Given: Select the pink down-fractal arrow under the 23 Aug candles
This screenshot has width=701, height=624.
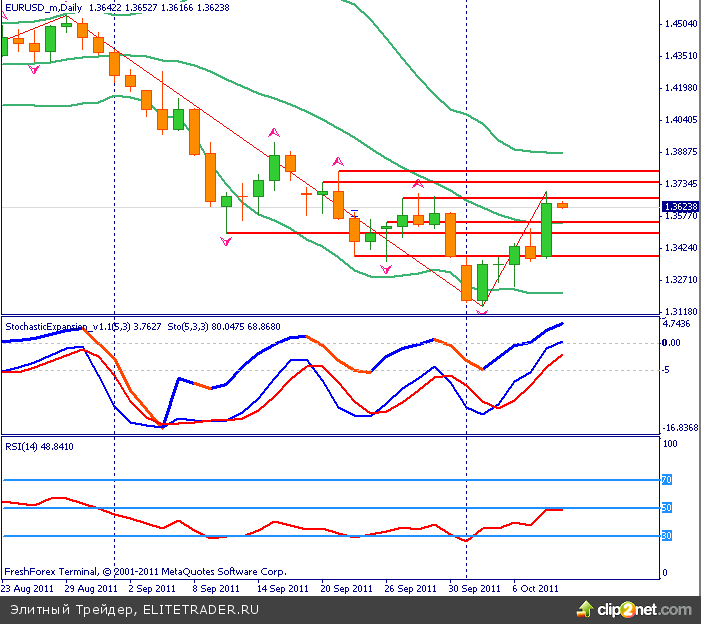Looking at the screenshot, I should (34, 69).
